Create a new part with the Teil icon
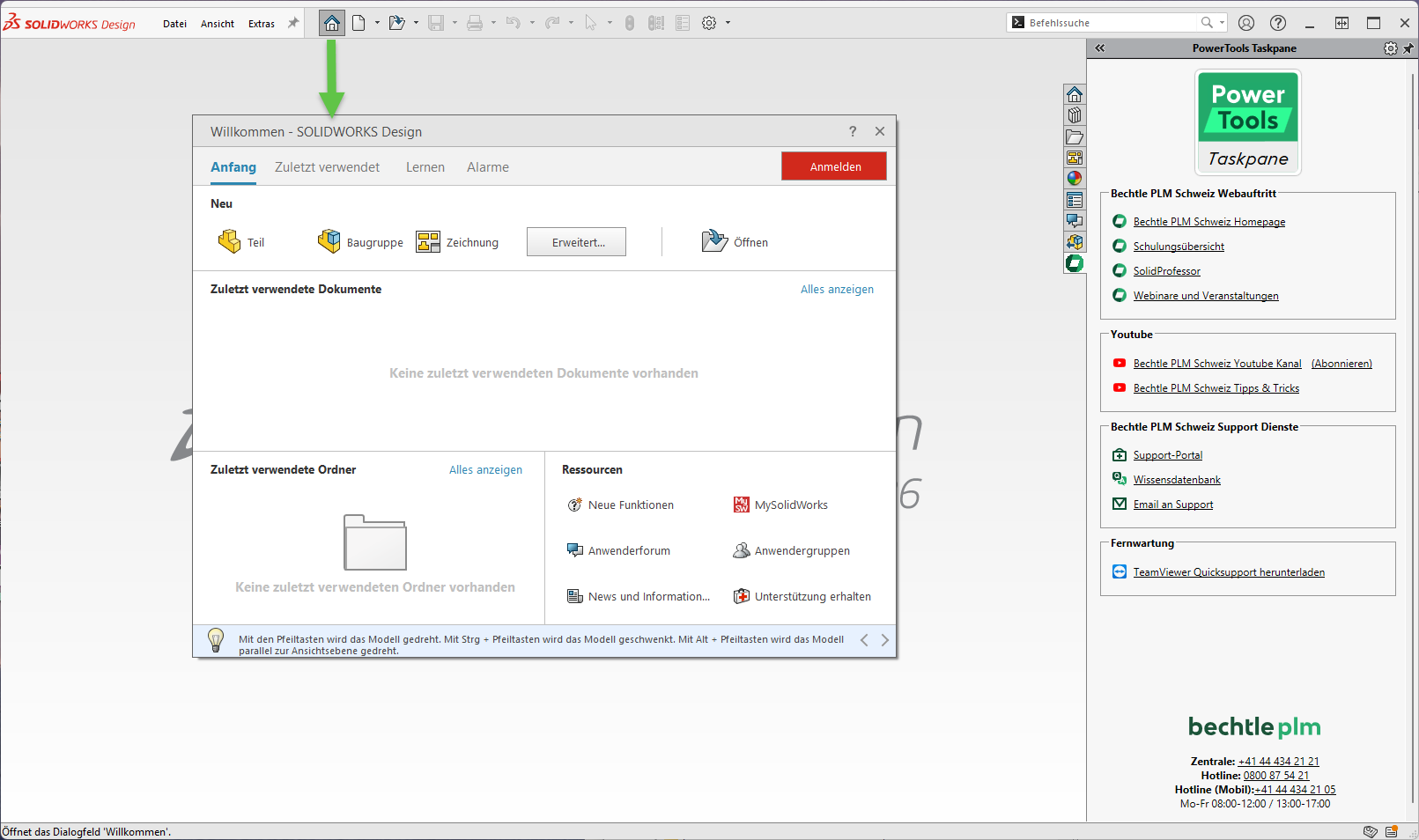Viewport: 1419px width, 840px height. 230,241
